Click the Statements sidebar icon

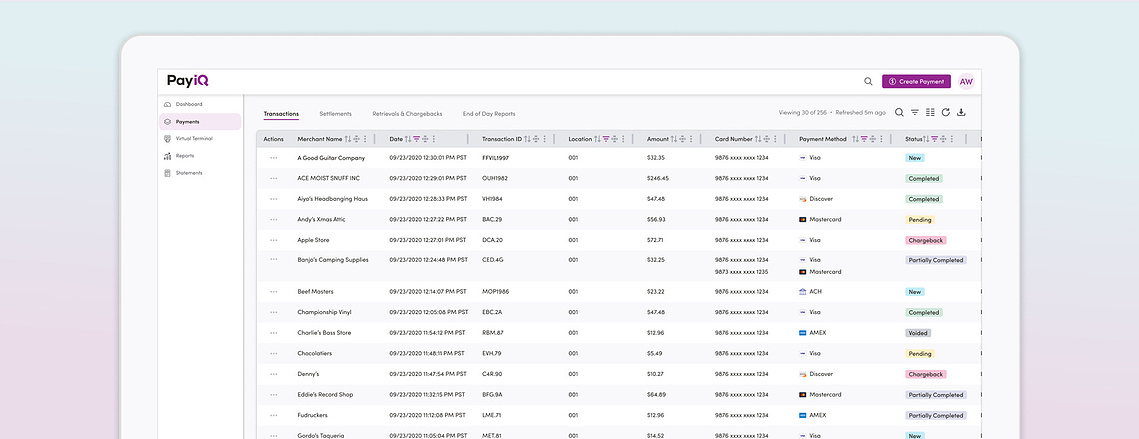[x=168, y=173]
